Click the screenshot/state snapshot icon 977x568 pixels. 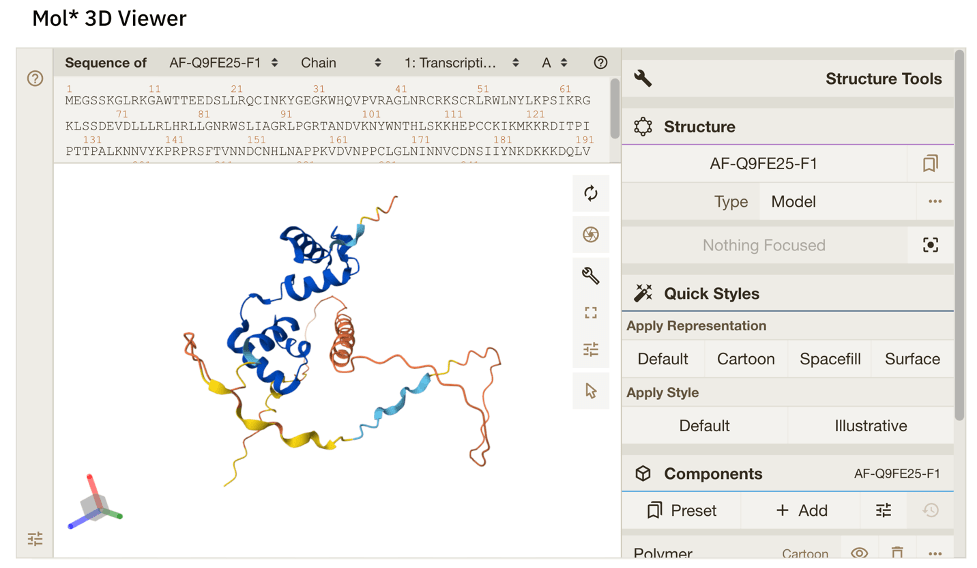tap(590, 235)
